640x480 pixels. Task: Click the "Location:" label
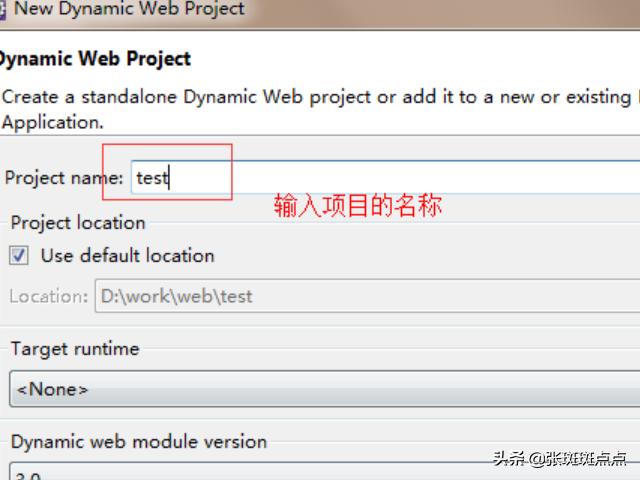[x=49, y=296]
